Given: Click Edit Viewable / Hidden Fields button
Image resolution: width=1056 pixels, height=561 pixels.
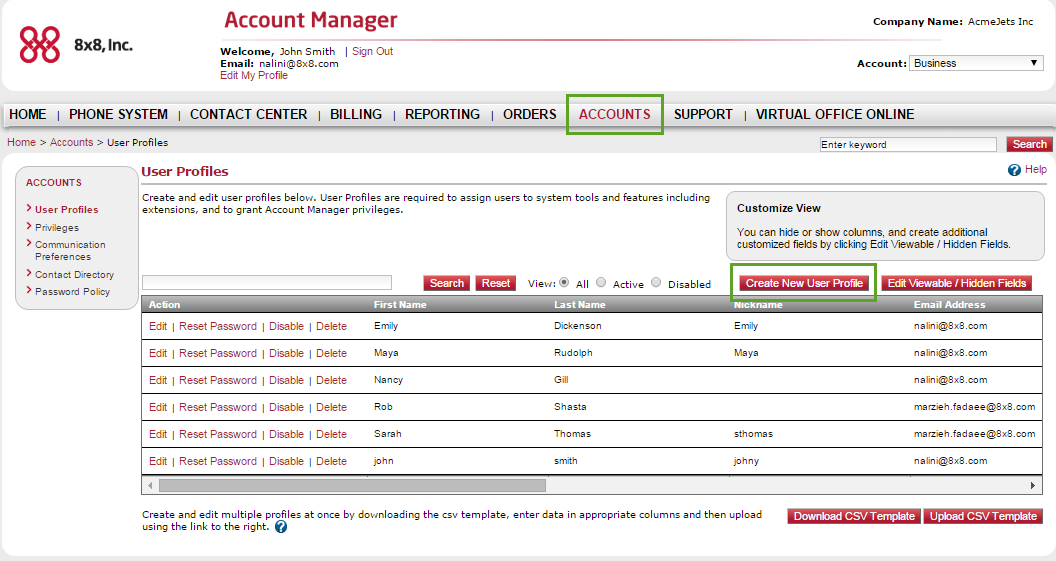Looking at the screenshot, I should pos(956,283).
